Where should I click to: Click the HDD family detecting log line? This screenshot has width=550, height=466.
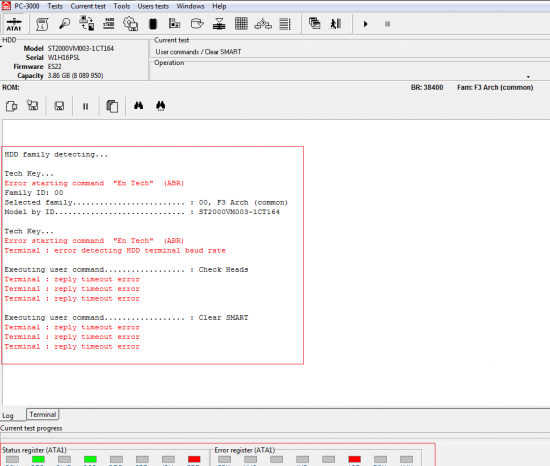click(56, 155)
